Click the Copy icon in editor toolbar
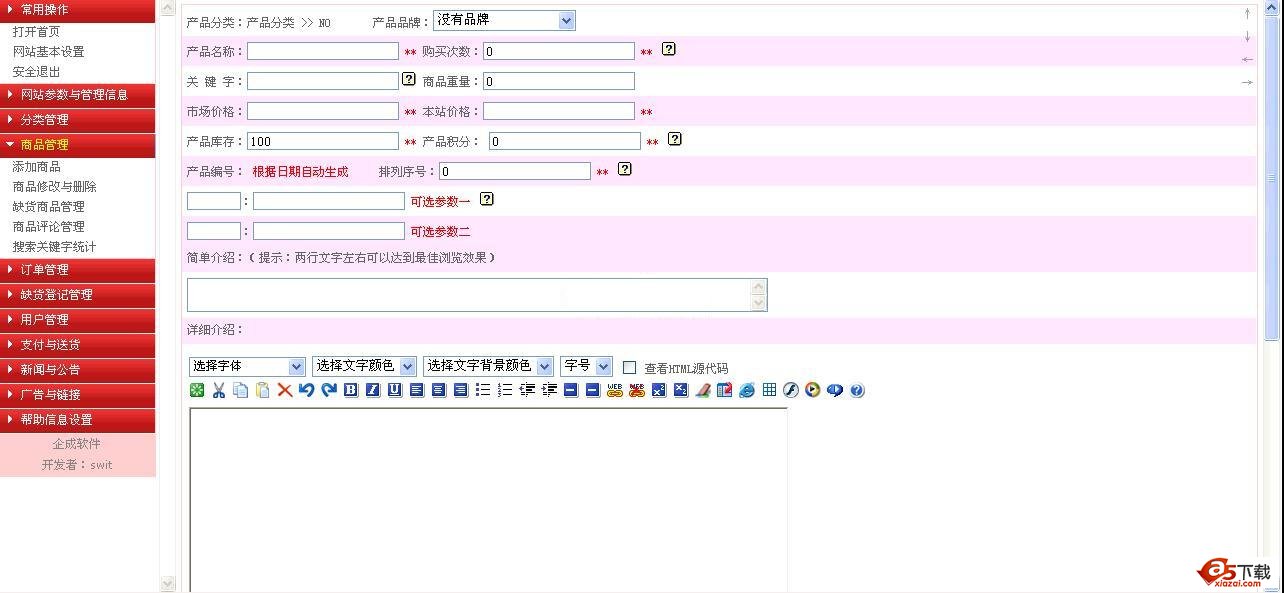Image resolution: width=1284 pixels, height=593 pixels. [240, 390]
